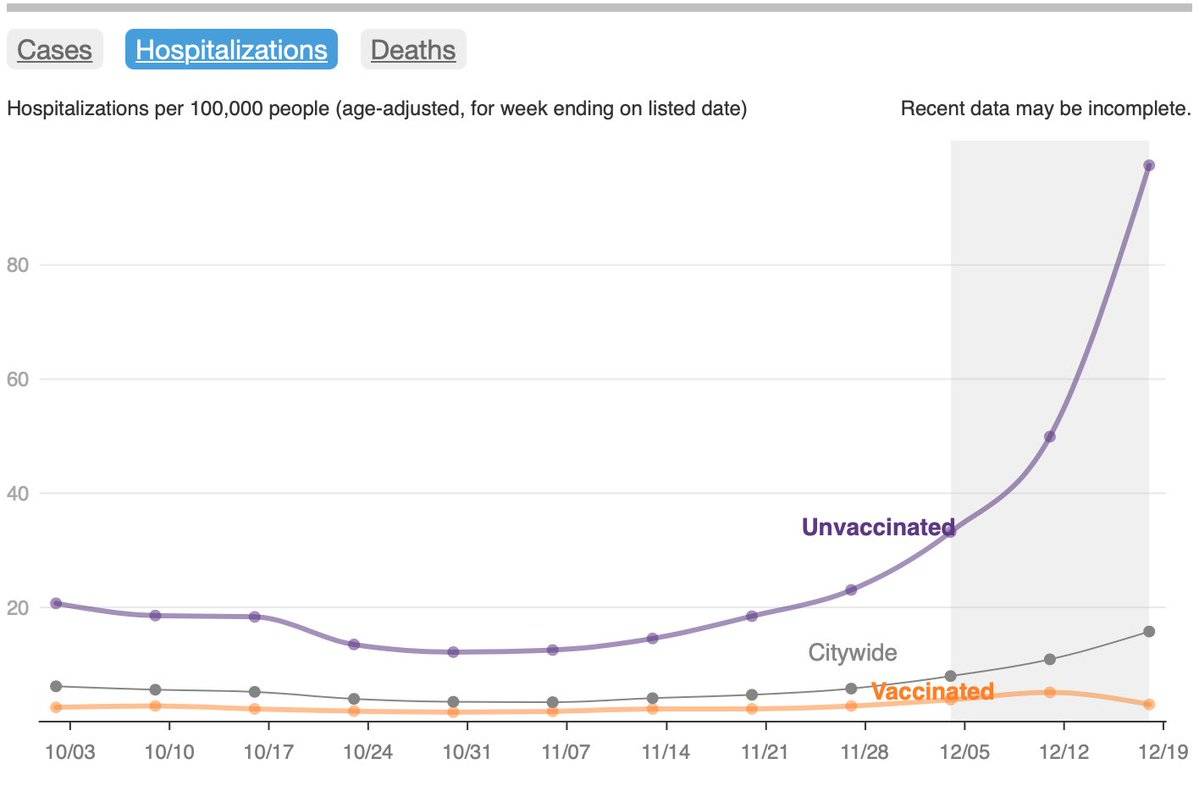
Task: Switch to the Cases tab
Action: coord(55,50)
